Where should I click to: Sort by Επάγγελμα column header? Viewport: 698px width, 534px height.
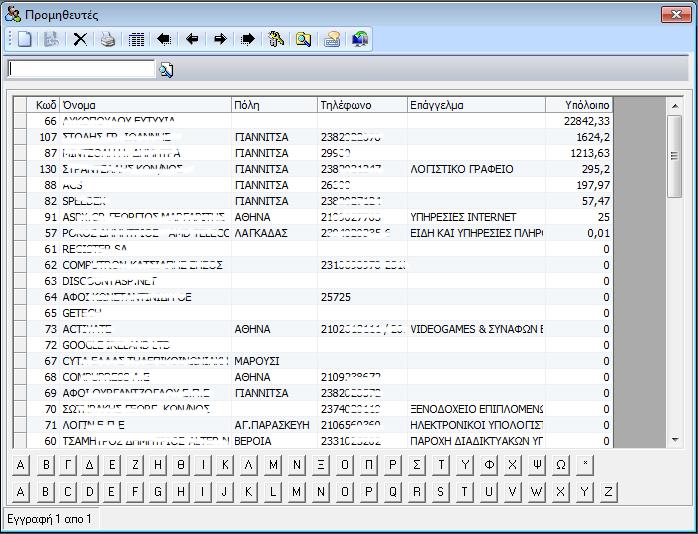click(x=476, y=105)
